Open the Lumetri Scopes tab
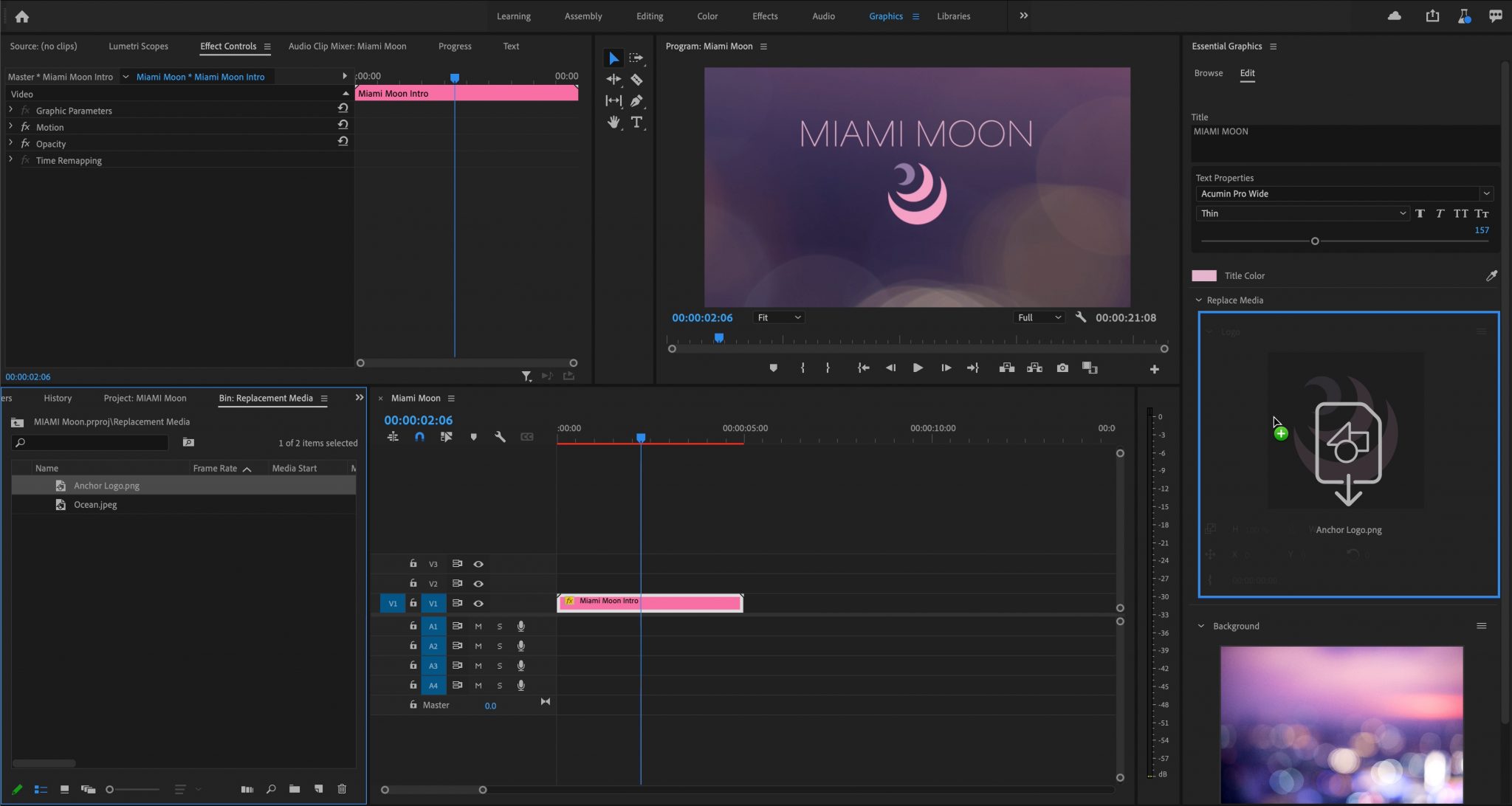The image size is (1512, 806). [x=139, y=46]
